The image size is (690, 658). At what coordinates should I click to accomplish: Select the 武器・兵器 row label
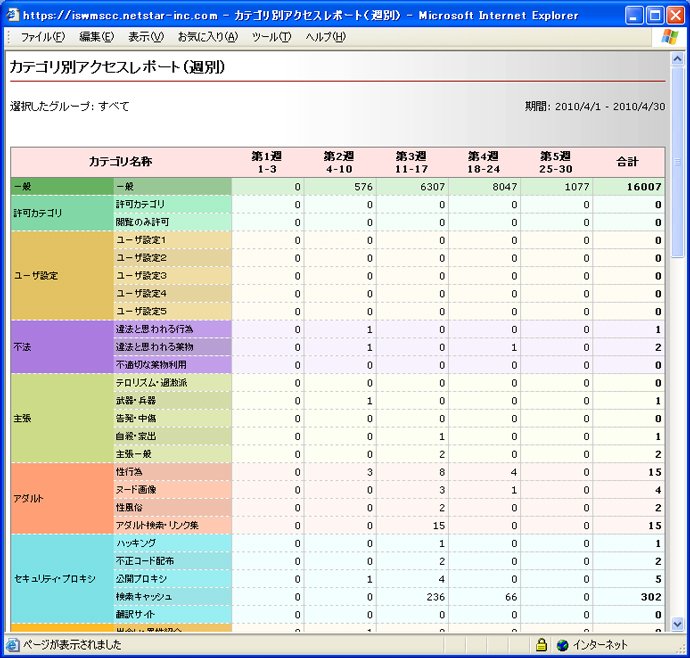point(172,401)
